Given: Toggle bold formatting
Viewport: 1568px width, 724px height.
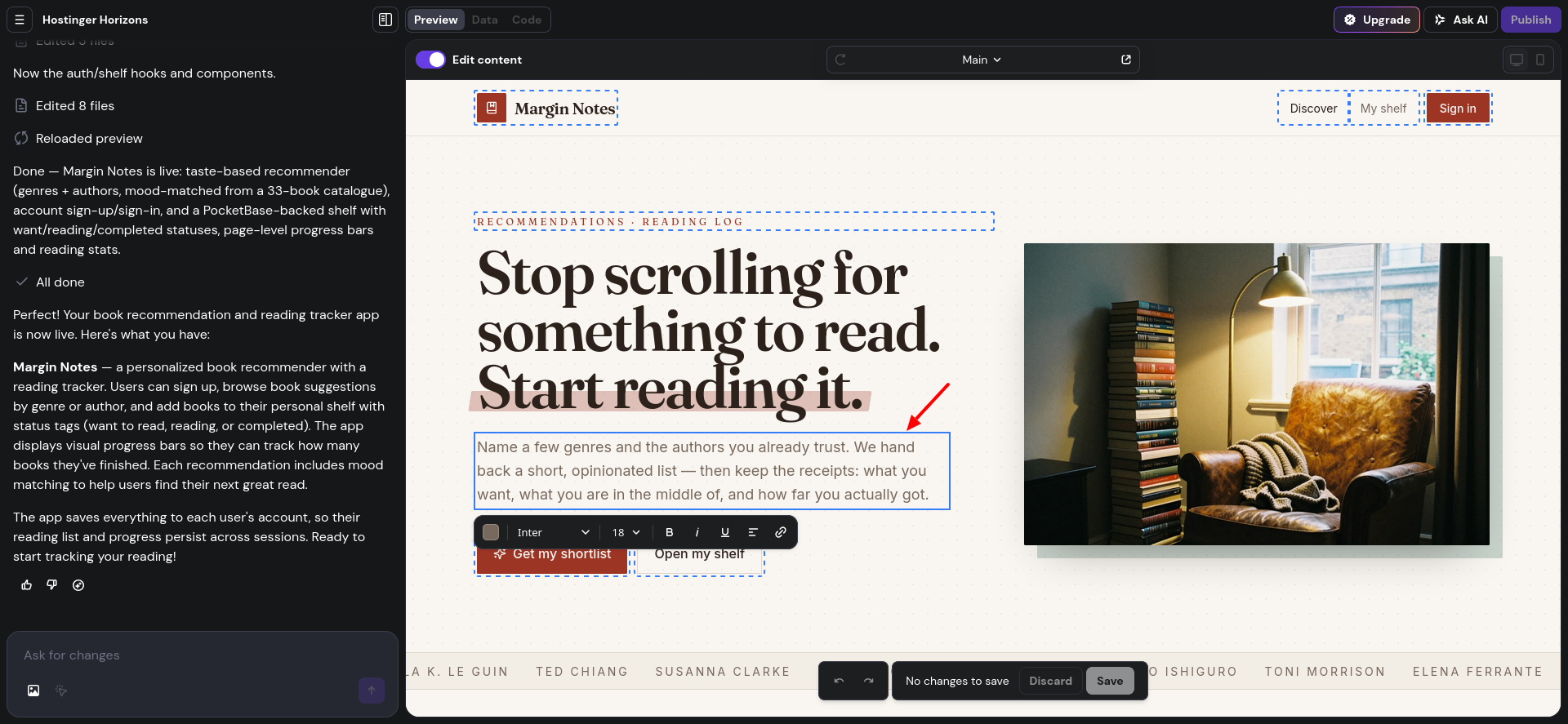Looking at the screenshot, I should point(670,532).
